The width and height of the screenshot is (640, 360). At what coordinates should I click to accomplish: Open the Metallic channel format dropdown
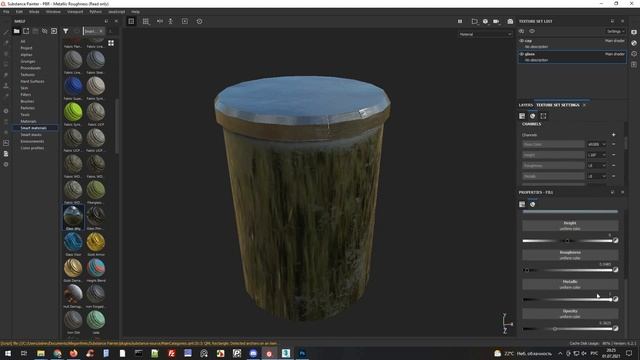pyautogui.click(x=596, y=176)
